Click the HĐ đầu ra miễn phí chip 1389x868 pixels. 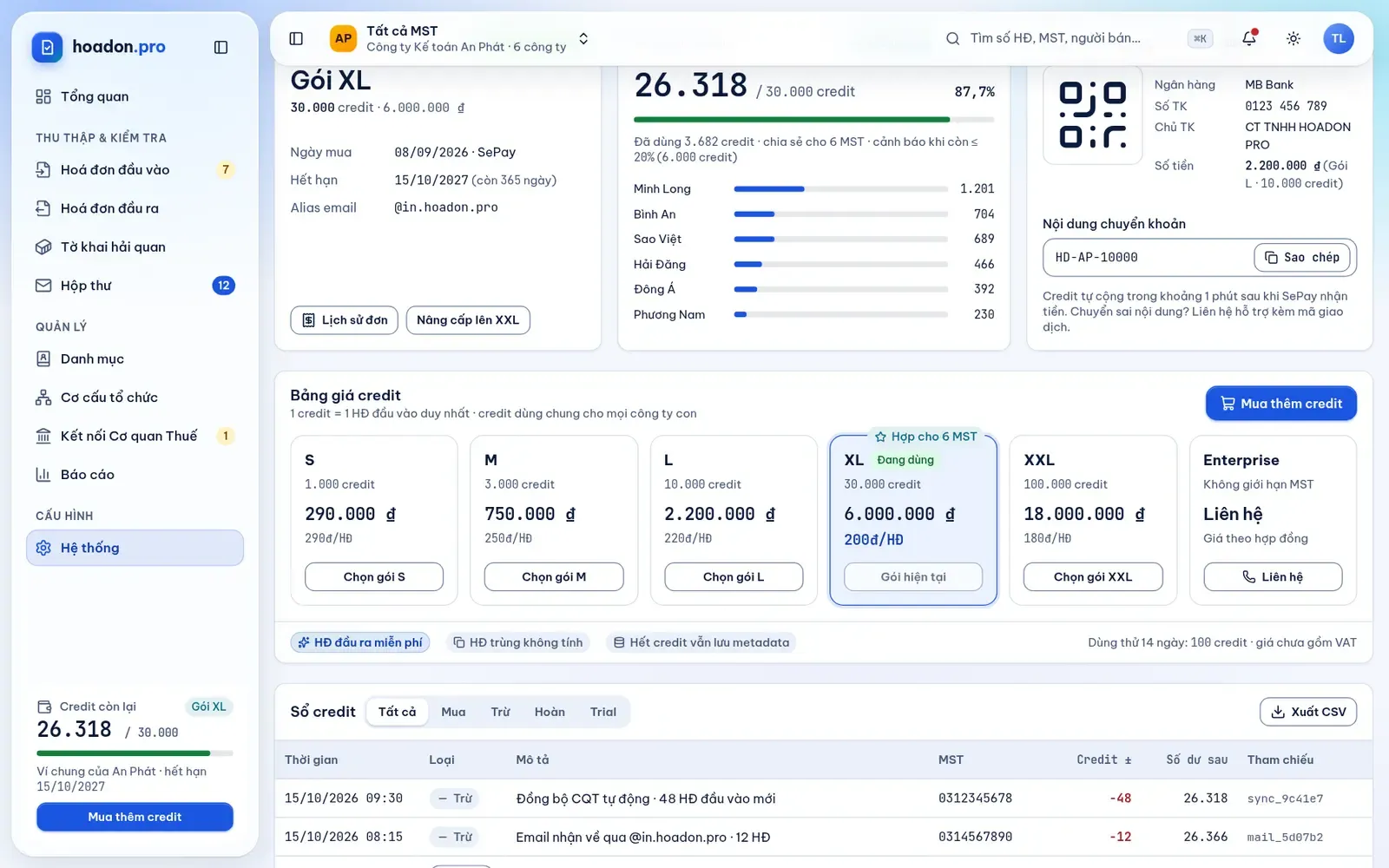tap(360, 642)
